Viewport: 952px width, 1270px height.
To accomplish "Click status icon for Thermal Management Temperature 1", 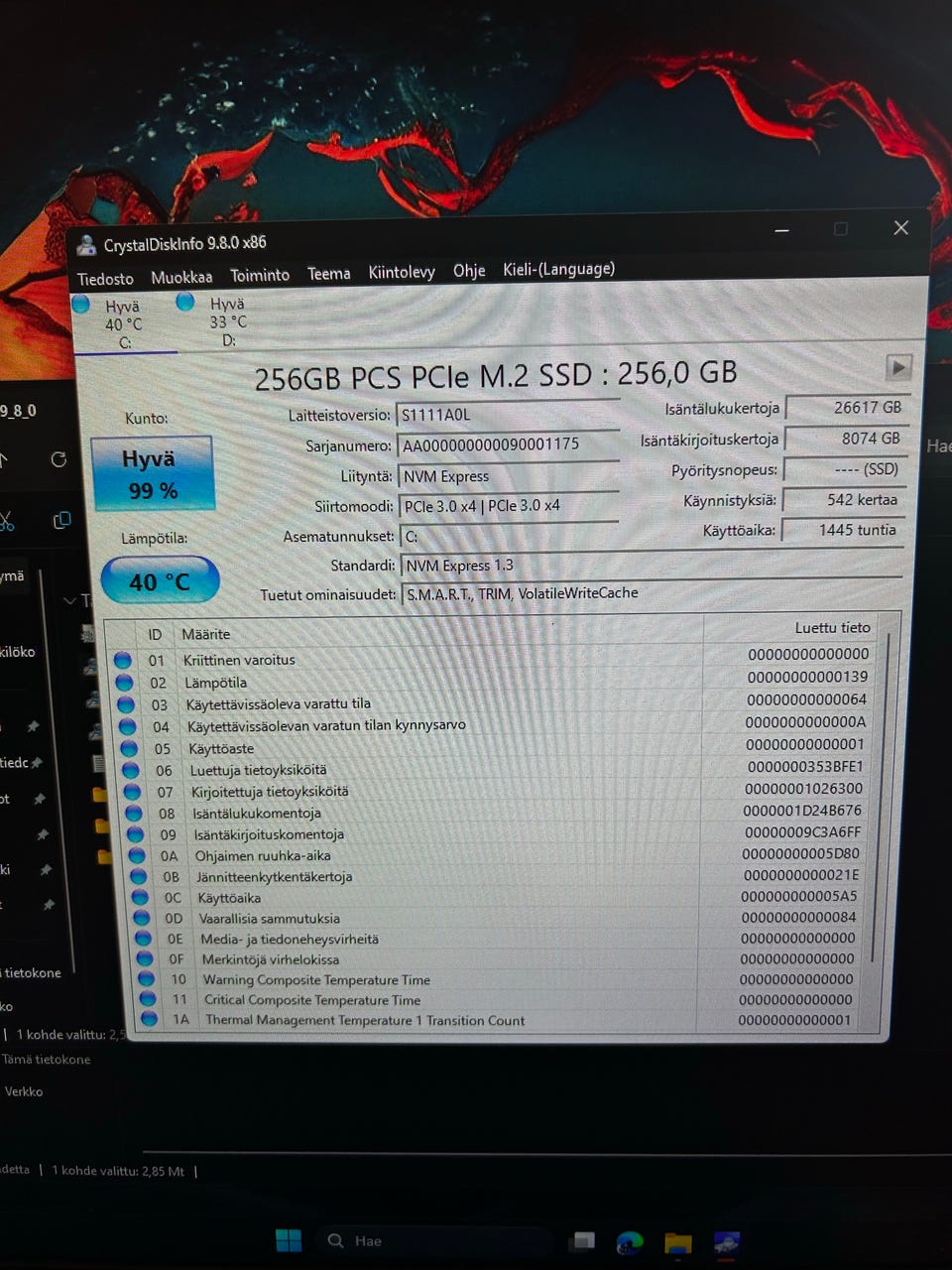I will tap(150, 1019).
